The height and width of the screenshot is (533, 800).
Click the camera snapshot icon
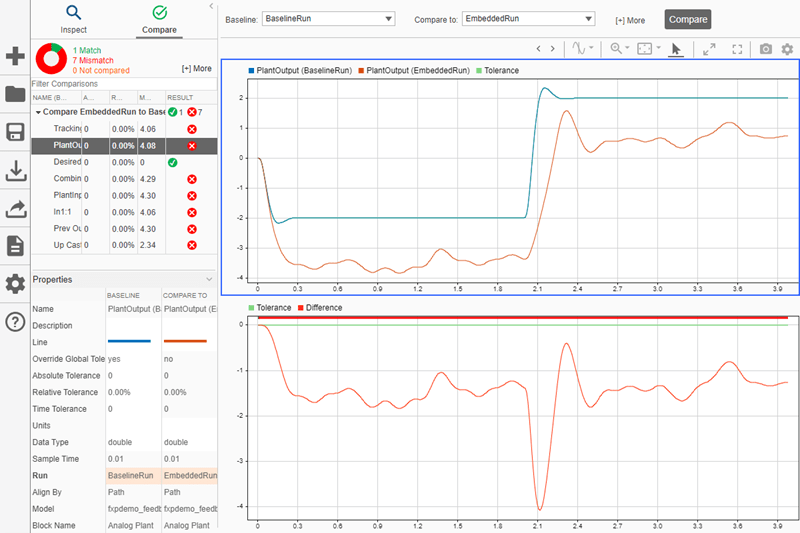(765, 49)
